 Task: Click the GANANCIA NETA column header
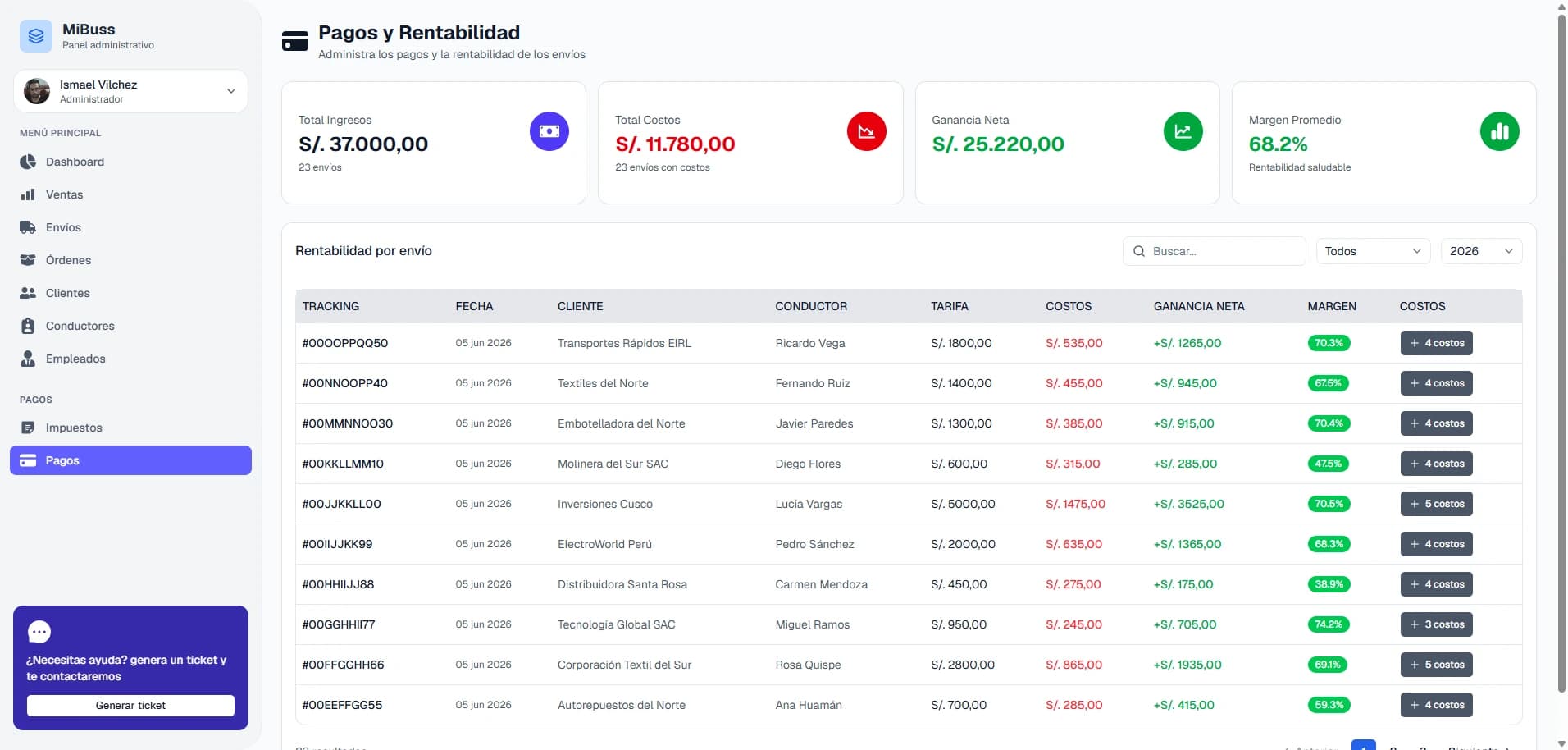tap(1199, 306)
